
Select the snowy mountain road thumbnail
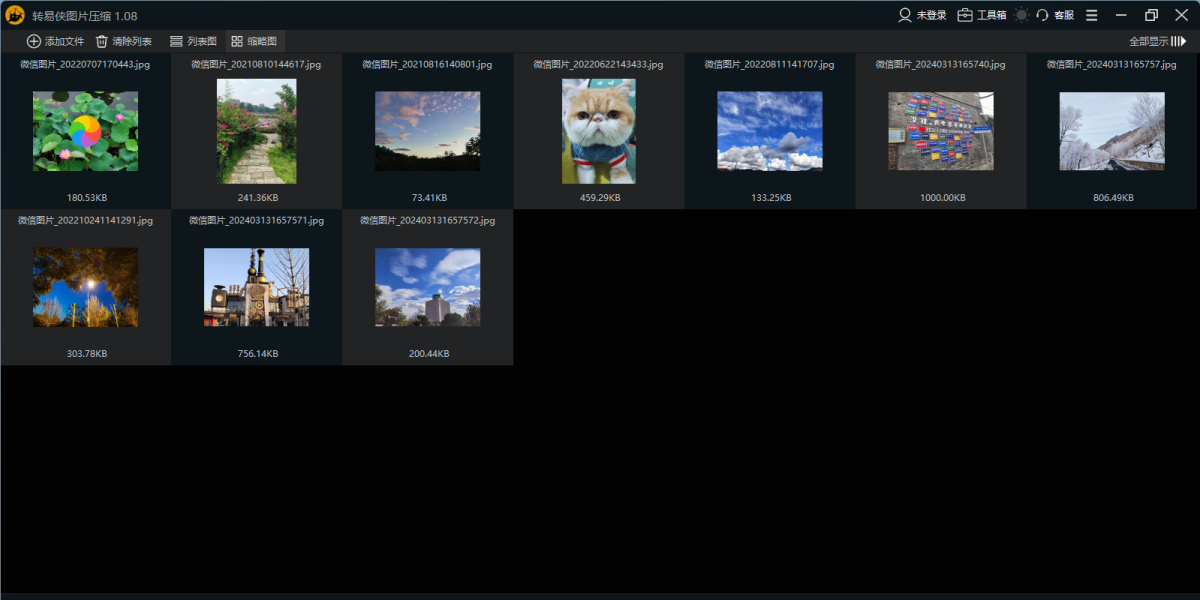pos(1112,131)
